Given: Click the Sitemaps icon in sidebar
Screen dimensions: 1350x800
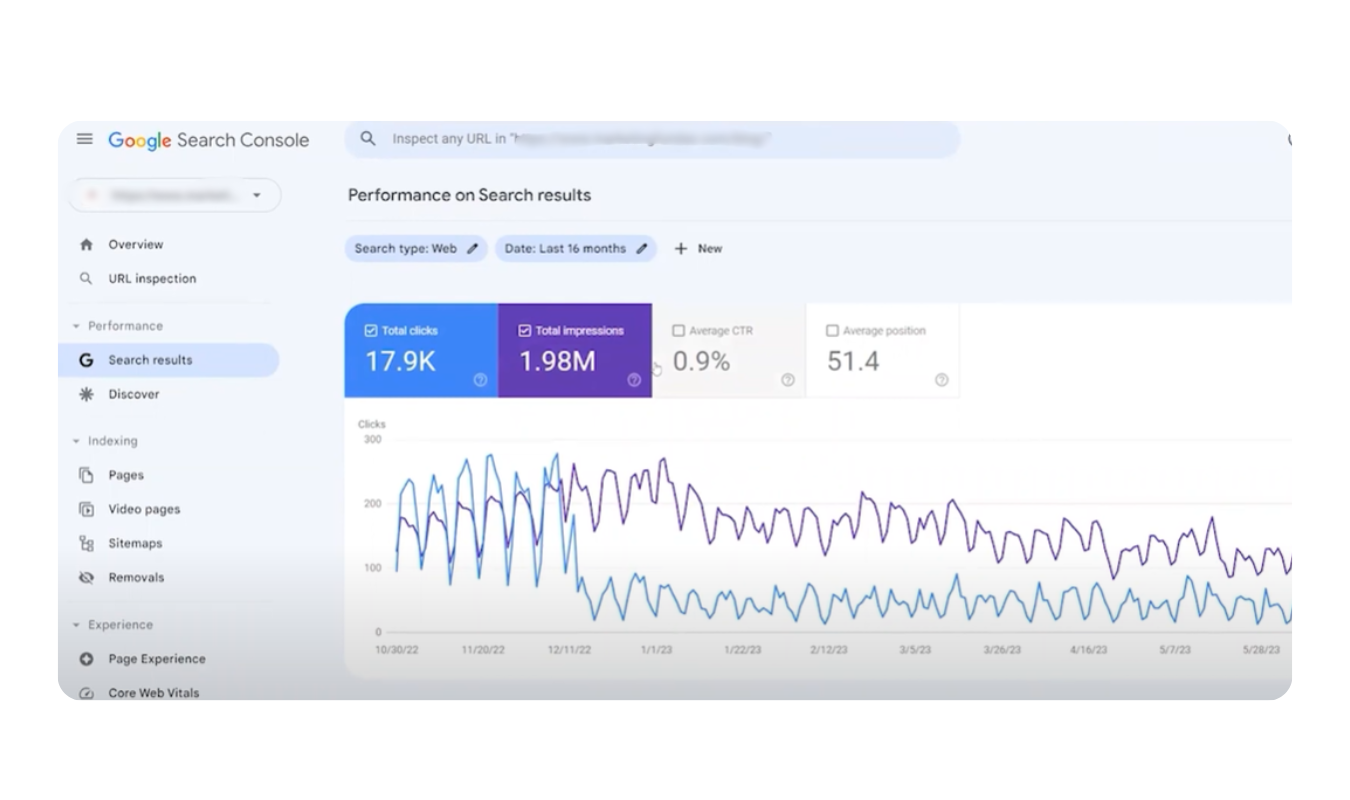Looking at the screenshot, I should coord(86,544).
